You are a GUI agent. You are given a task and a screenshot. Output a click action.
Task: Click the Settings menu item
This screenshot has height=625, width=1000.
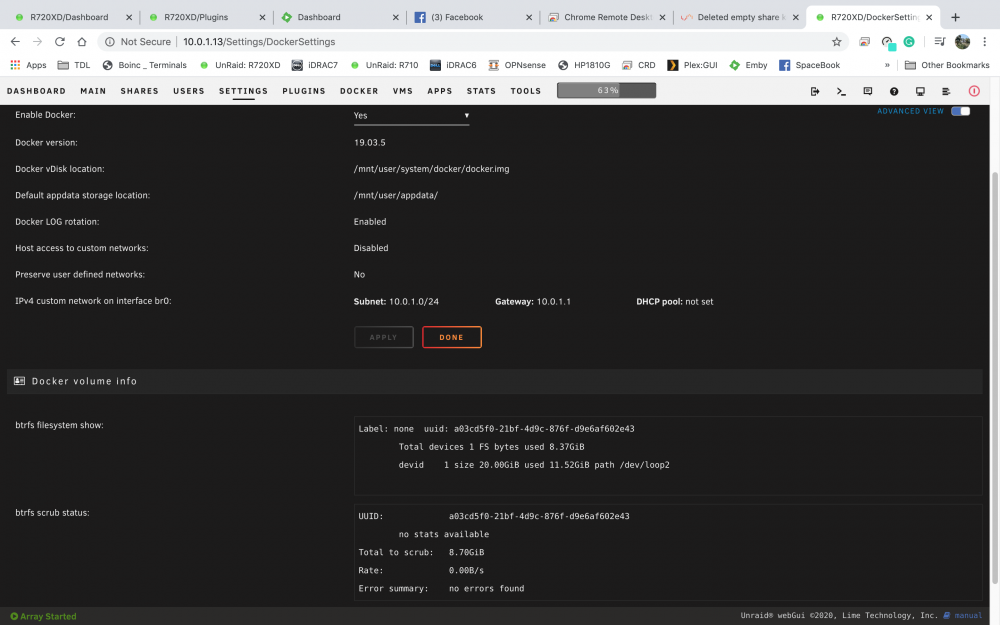click(x=244, y=91)
